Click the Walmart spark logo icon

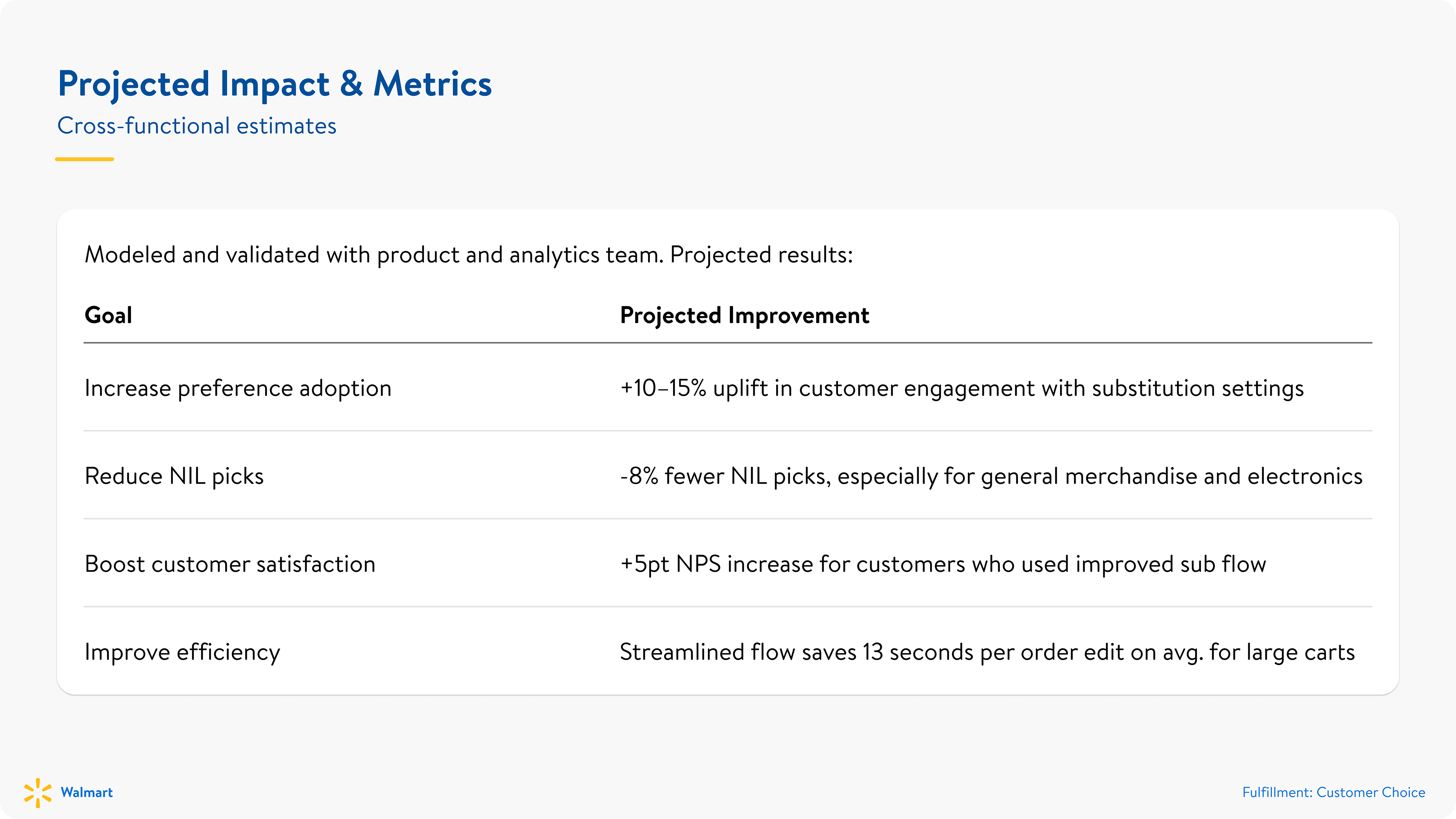(x=38, y=792)
